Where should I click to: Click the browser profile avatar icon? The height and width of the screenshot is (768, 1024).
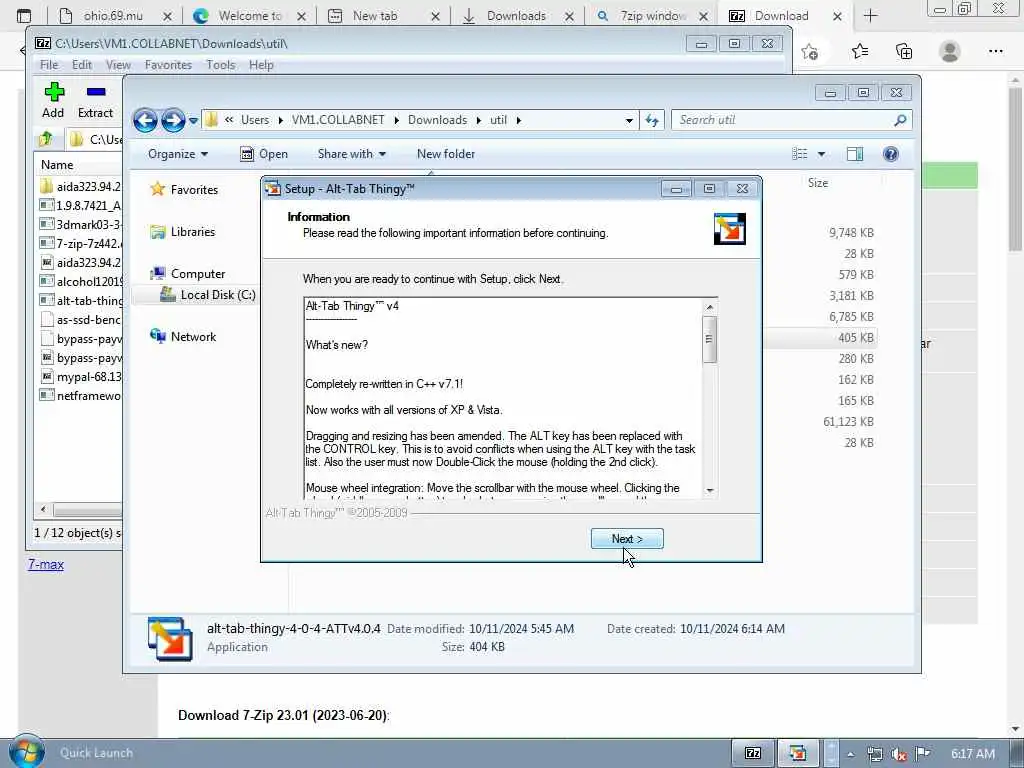950,51
